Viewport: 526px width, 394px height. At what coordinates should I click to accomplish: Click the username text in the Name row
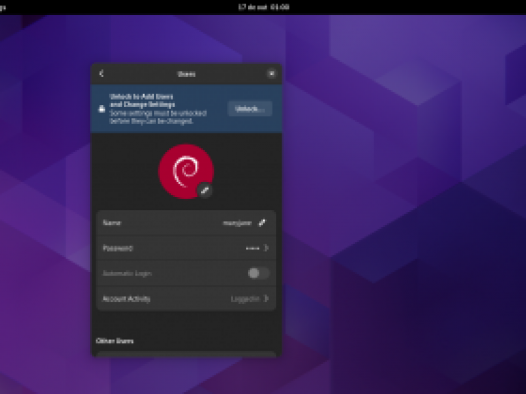(x=237, y=223)
